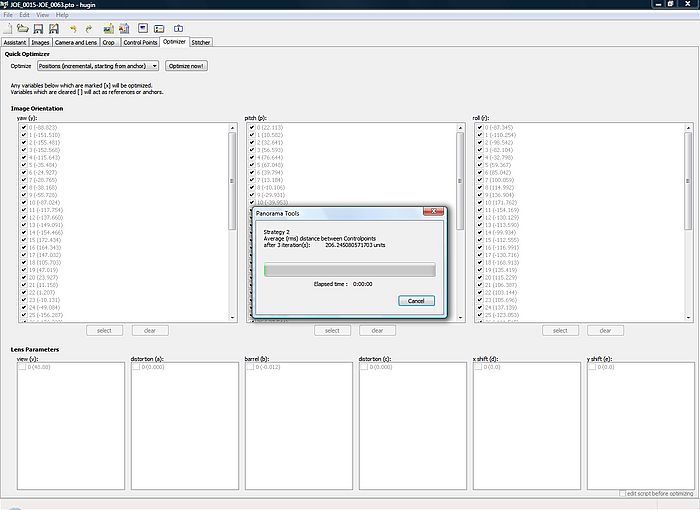
Task: Switch to the Control Points tab
Action: tap(139, 42)
